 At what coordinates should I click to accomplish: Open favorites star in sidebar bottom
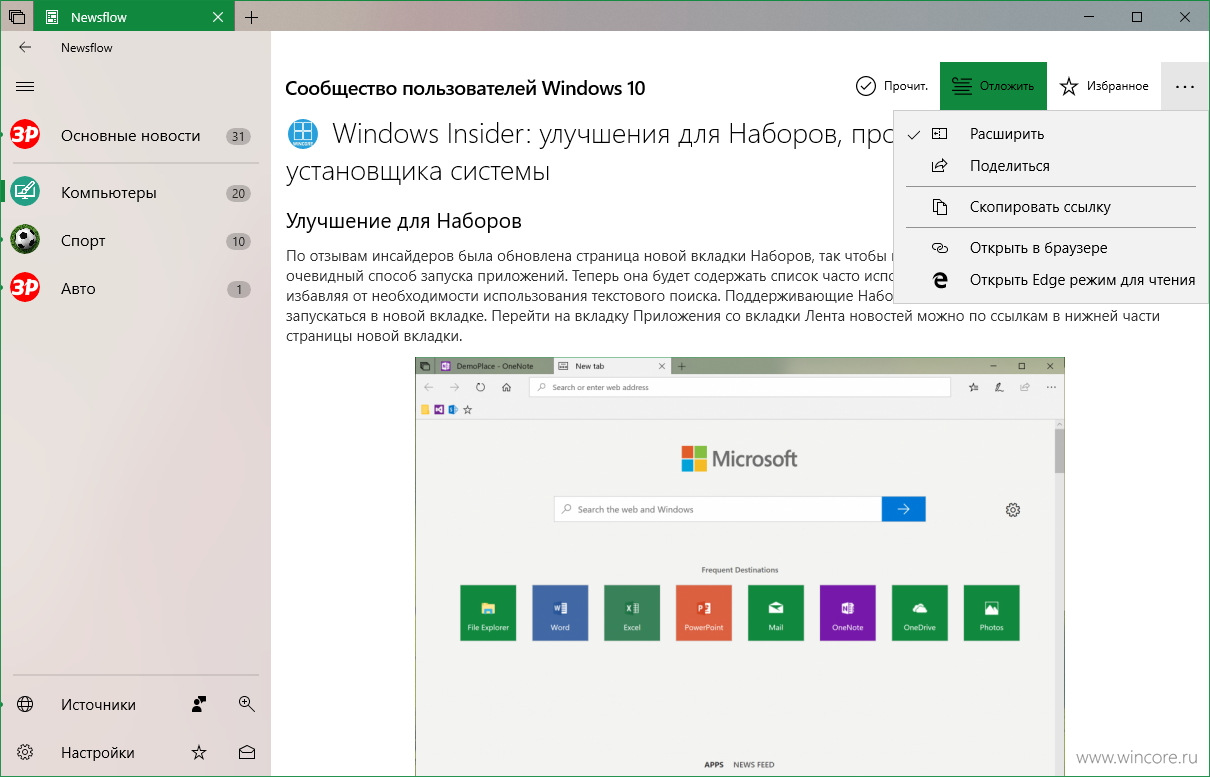coord(199,752)
